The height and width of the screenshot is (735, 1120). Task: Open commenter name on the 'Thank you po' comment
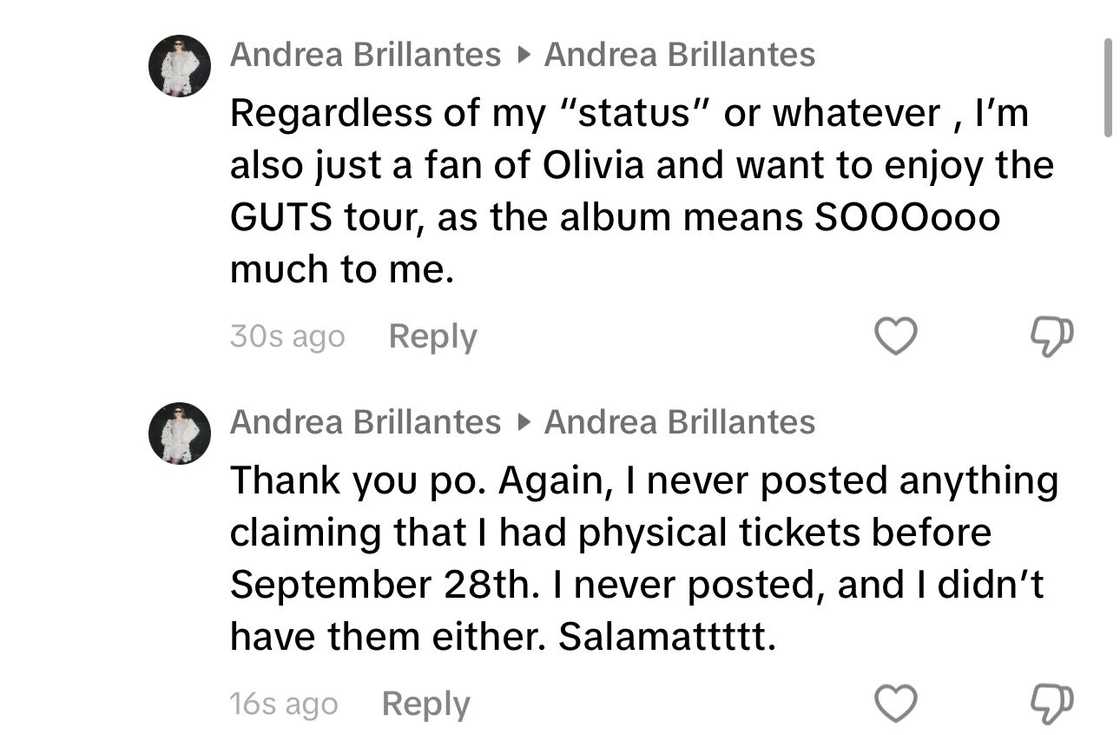point(365,423)
